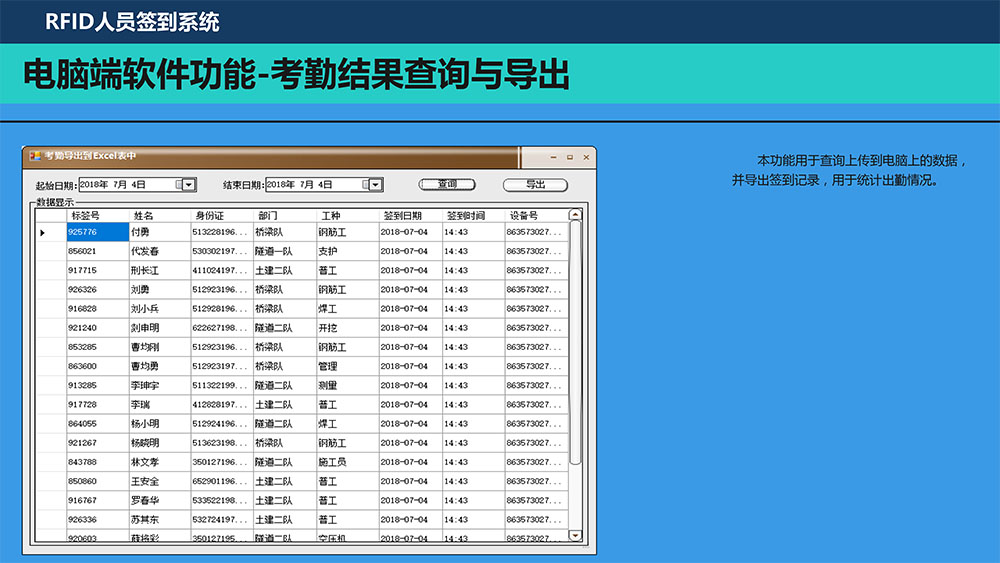Maximize the 考勤导出到Excel表中 window
This screenshot has height=563, width=1000.
click(x=569, y=157)
